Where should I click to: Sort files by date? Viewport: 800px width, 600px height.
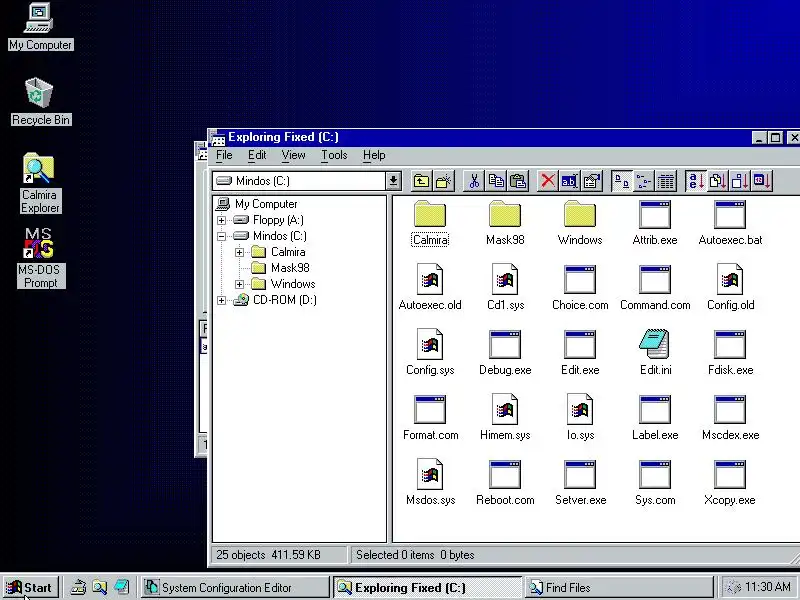(x=762, y=181)
